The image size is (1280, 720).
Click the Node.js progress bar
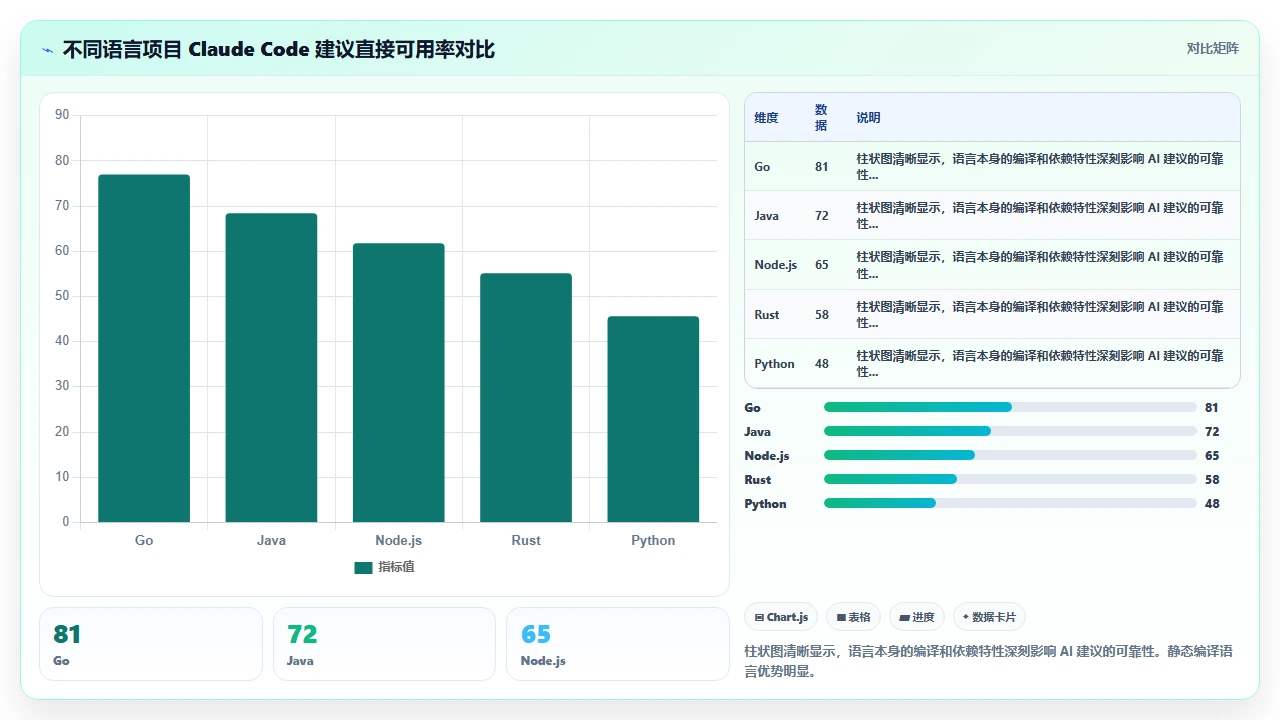[1010, 455]
